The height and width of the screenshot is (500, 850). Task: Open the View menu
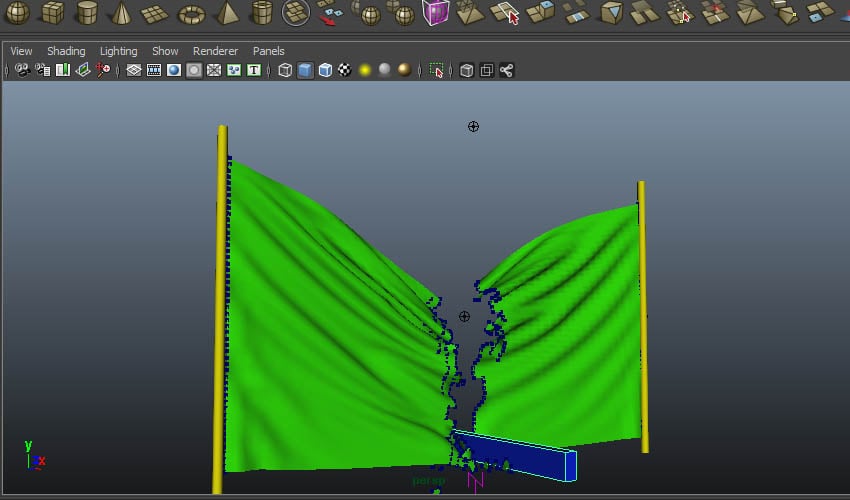(x=21, y=51)
